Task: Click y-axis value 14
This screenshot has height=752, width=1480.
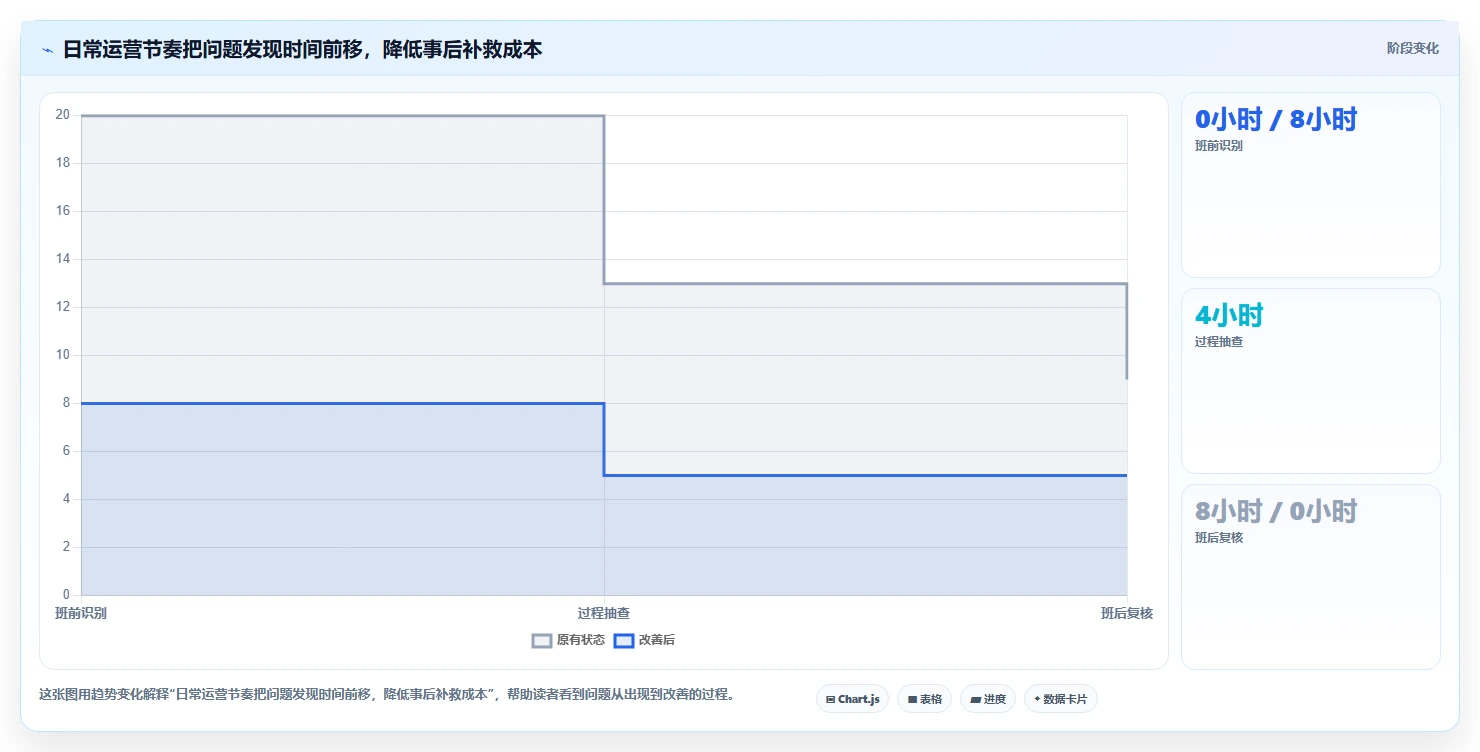Action: pos(62,259)
